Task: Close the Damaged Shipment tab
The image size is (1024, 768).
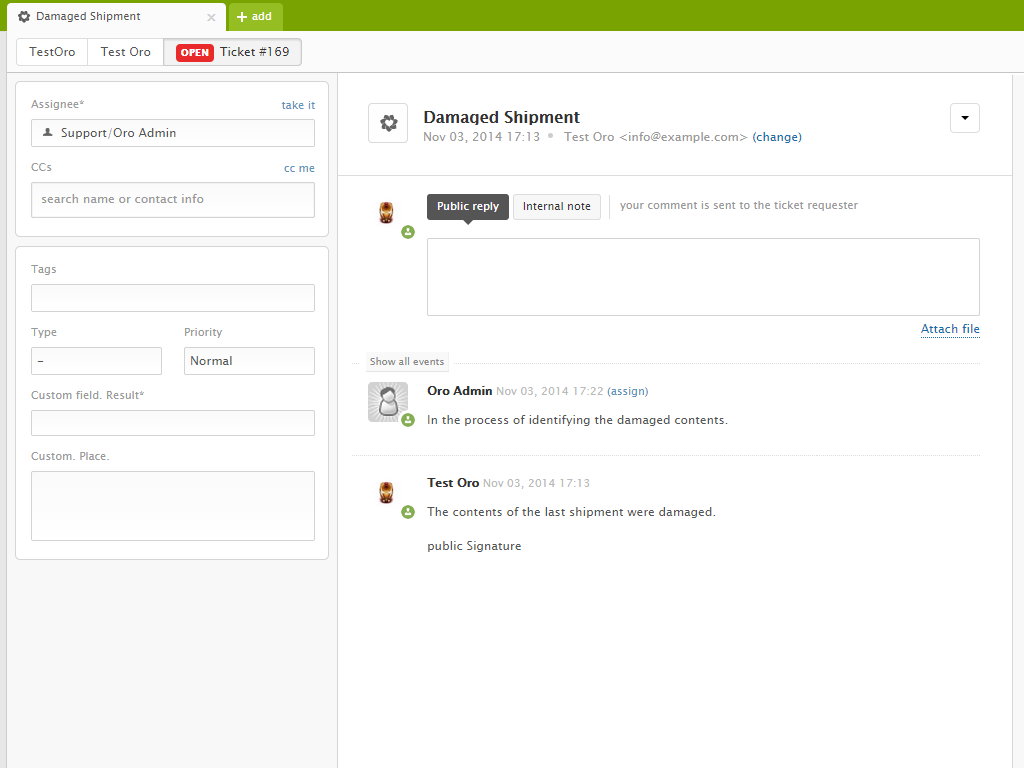Action: (x=211, y=17)
